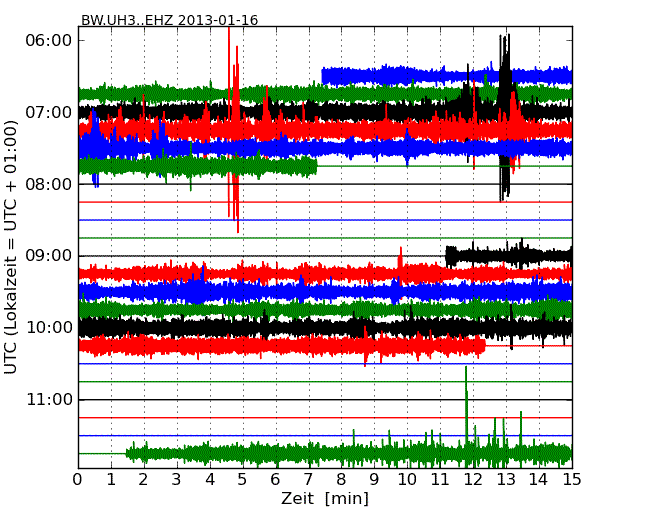Click x-axis tick label 2
The width and height of the screenshot is (650, 520).
[x=143, y=480]
